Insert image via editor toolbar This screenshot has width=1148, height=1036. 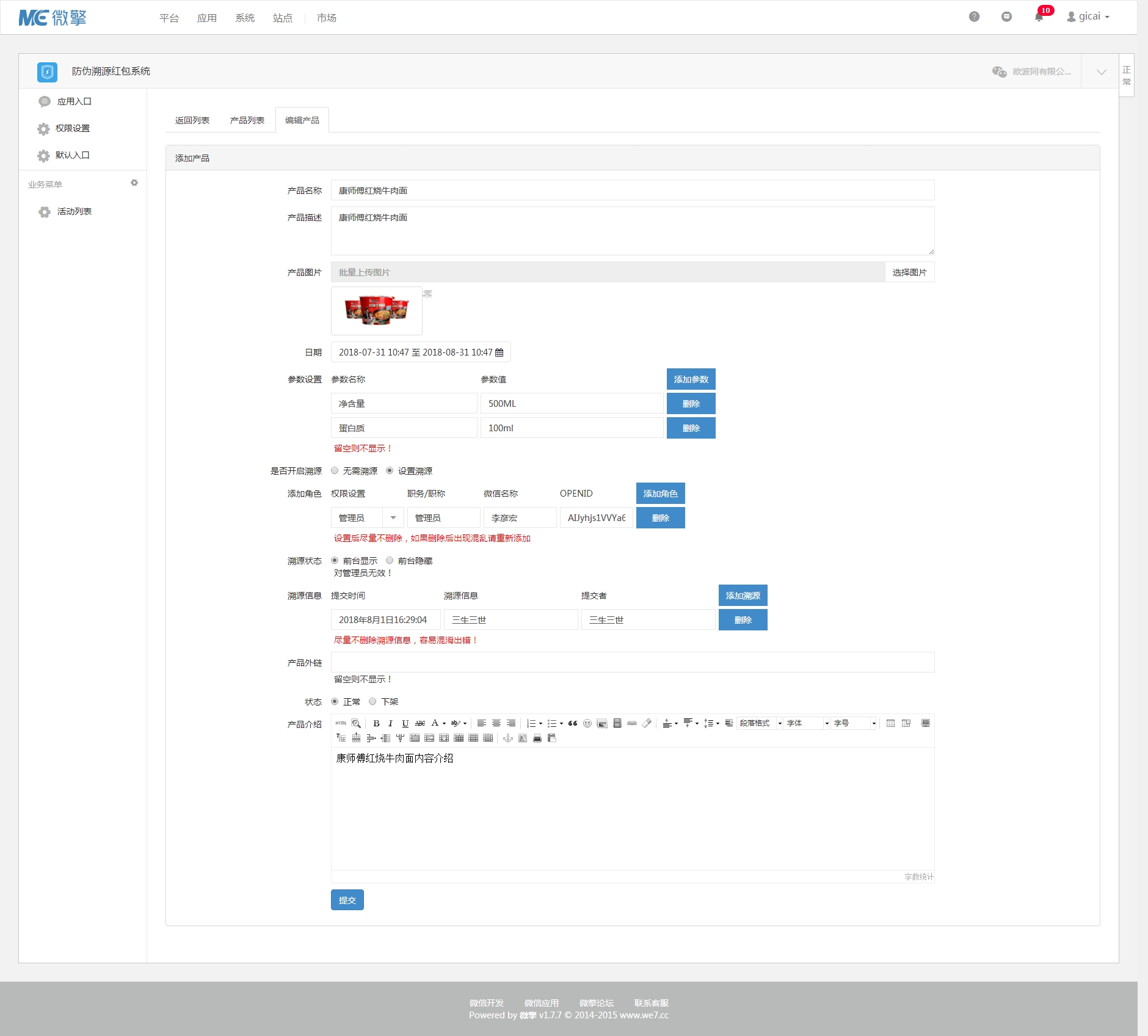point(602,723)
